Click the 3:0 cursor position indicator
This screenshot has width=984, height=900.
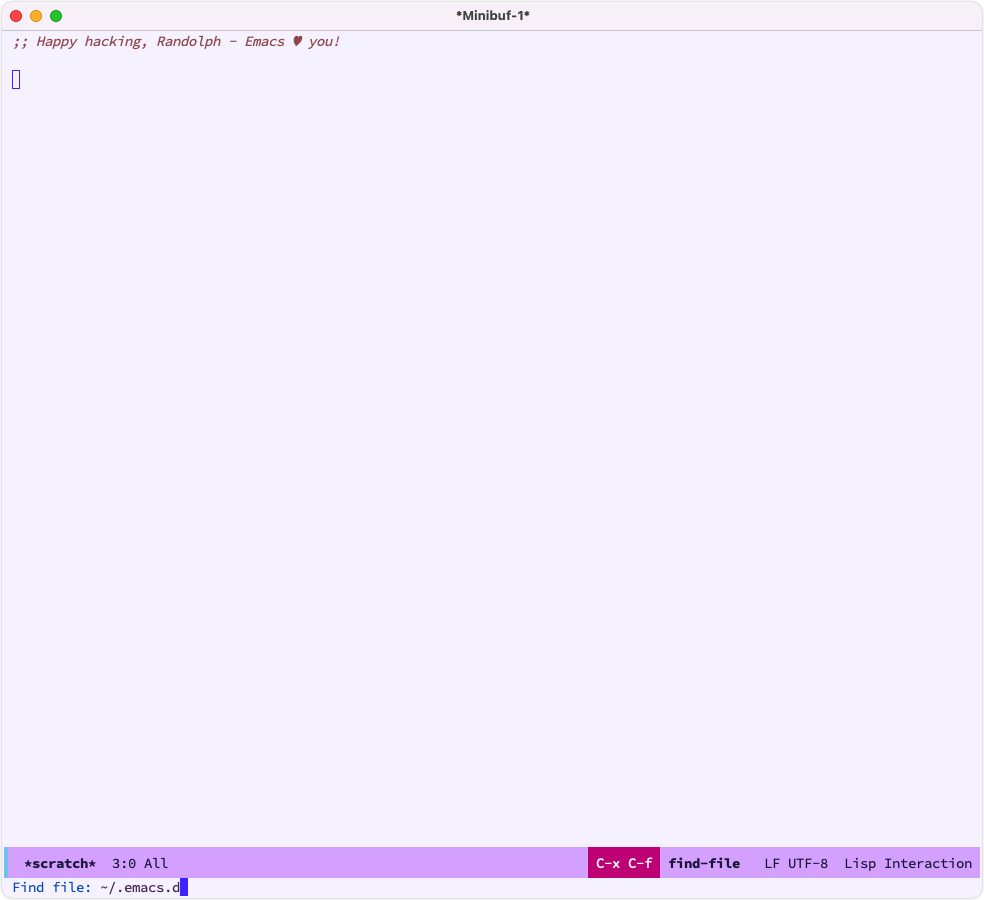pos(124,864)
